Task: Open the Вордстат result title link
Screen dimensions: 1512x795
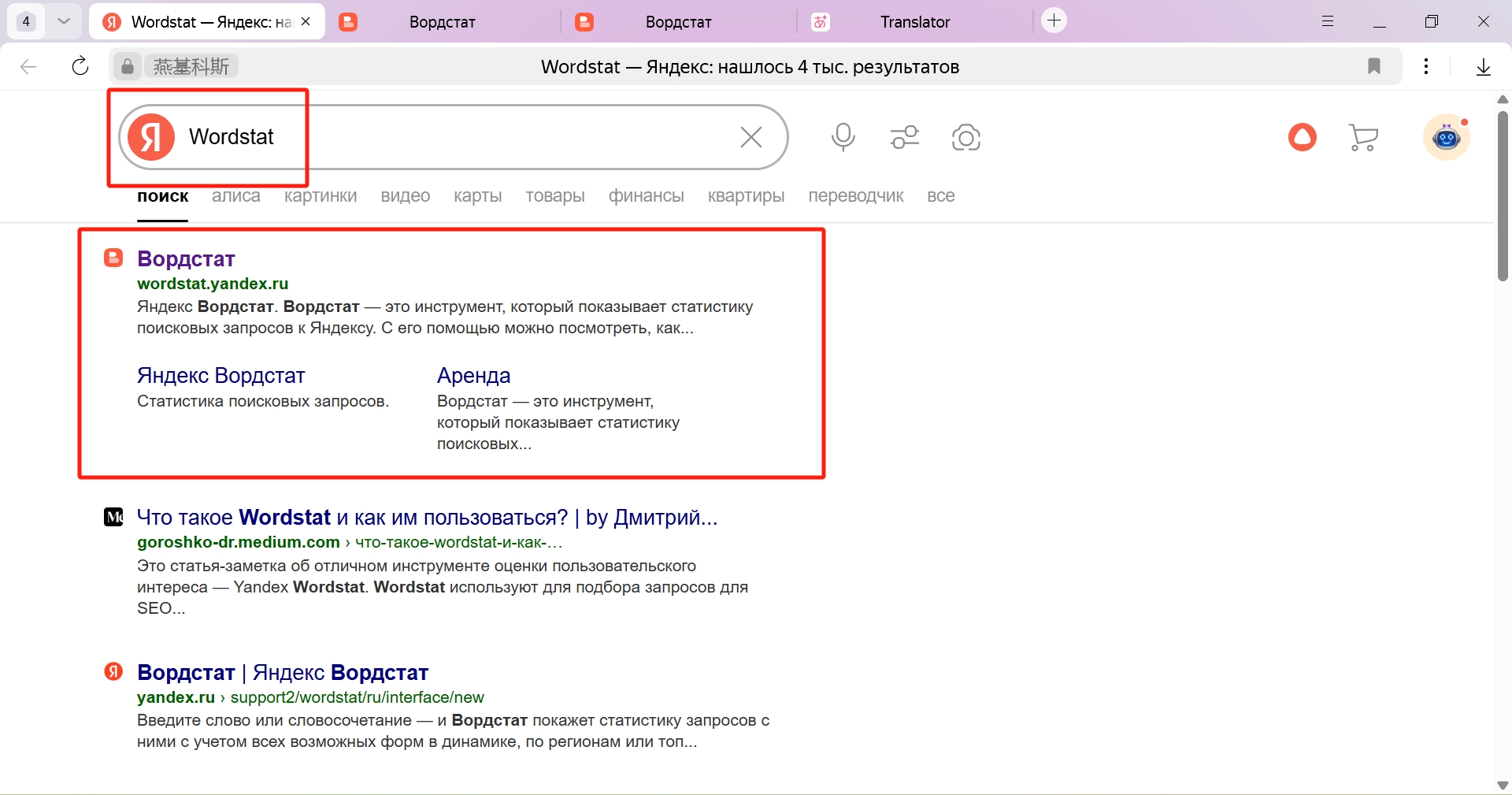Action: (x=186, y=258)
